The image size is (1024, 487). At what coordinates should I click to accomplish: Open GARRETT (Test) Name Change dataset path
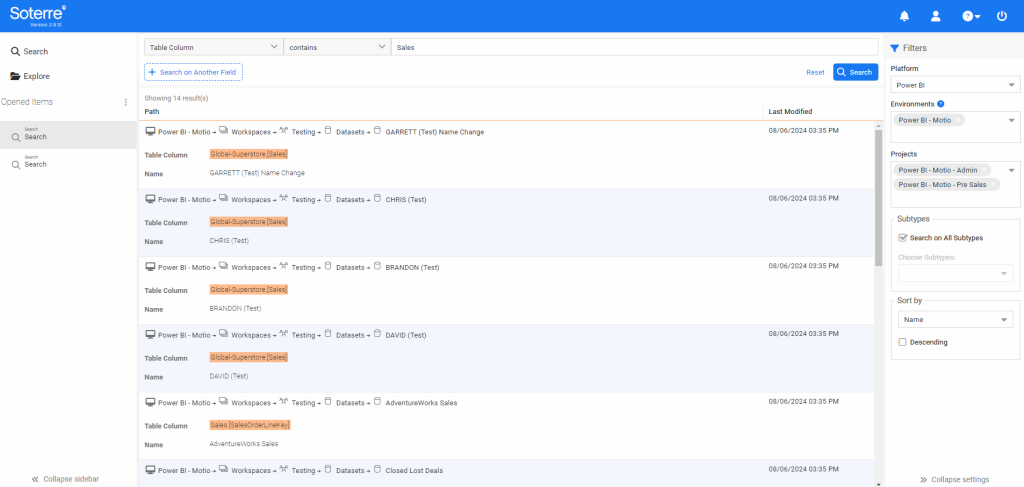point(435,132)
